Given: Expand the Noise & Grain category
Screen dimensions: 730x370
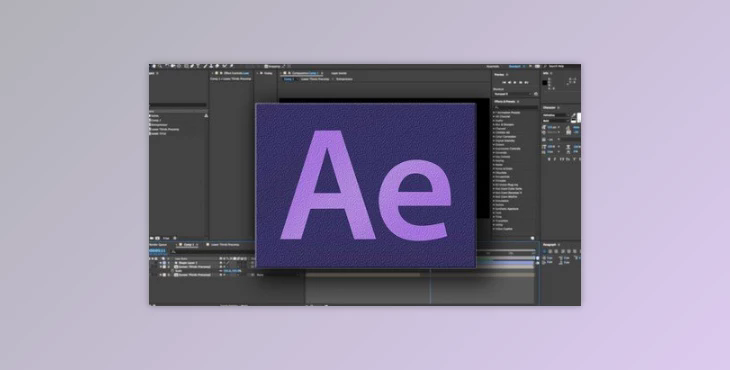Looking at the screenshot, I should (x=494, y=168).
